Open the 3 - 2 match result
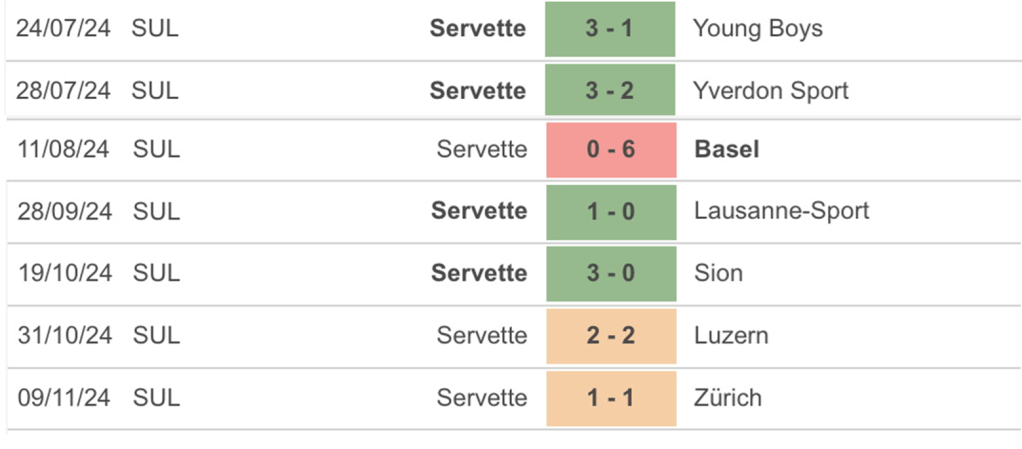The width and height of the screenshot is (1022, 449). click(x=610, y=91)
